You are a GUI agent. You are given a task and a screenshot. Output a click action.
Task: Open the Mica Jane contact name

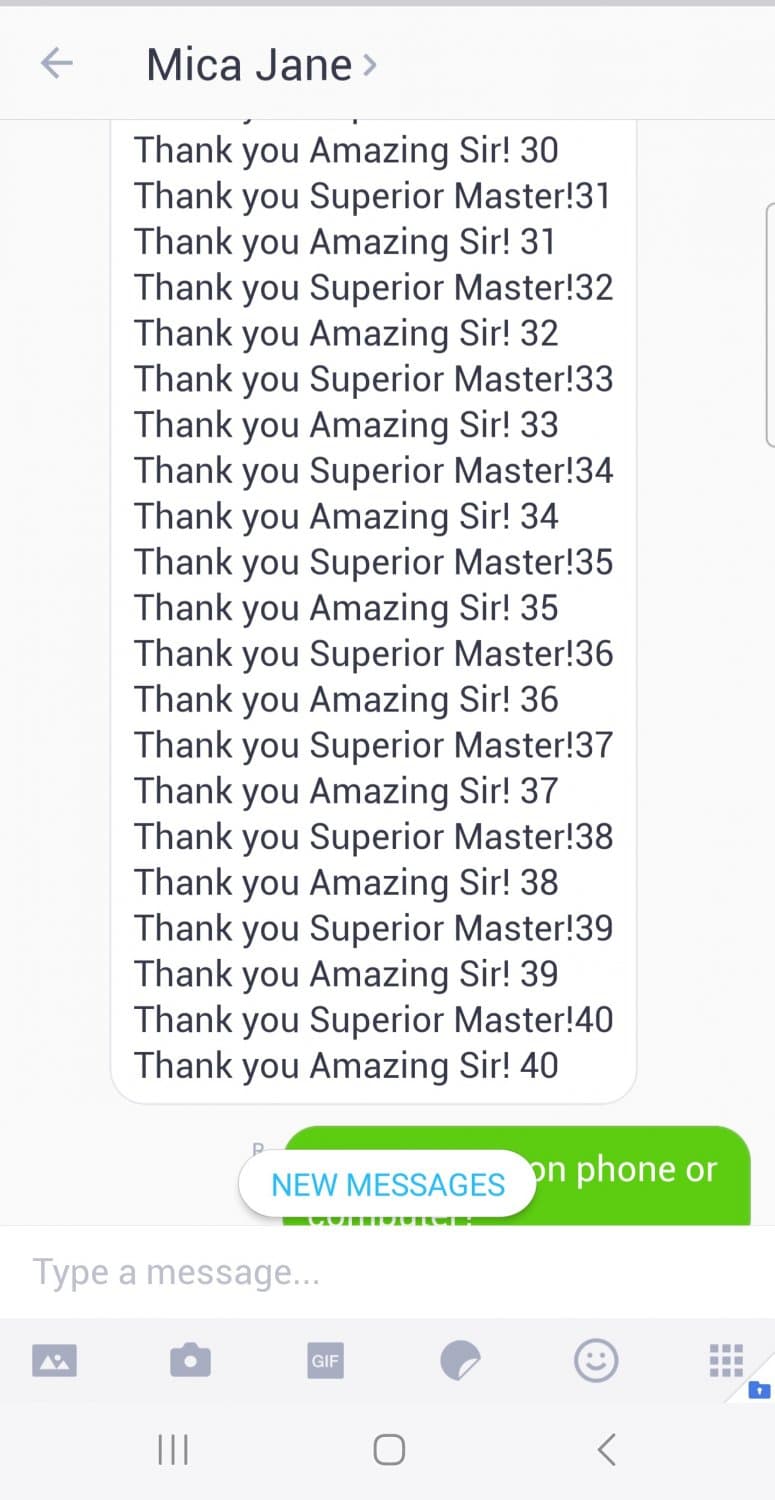point(249,66)
